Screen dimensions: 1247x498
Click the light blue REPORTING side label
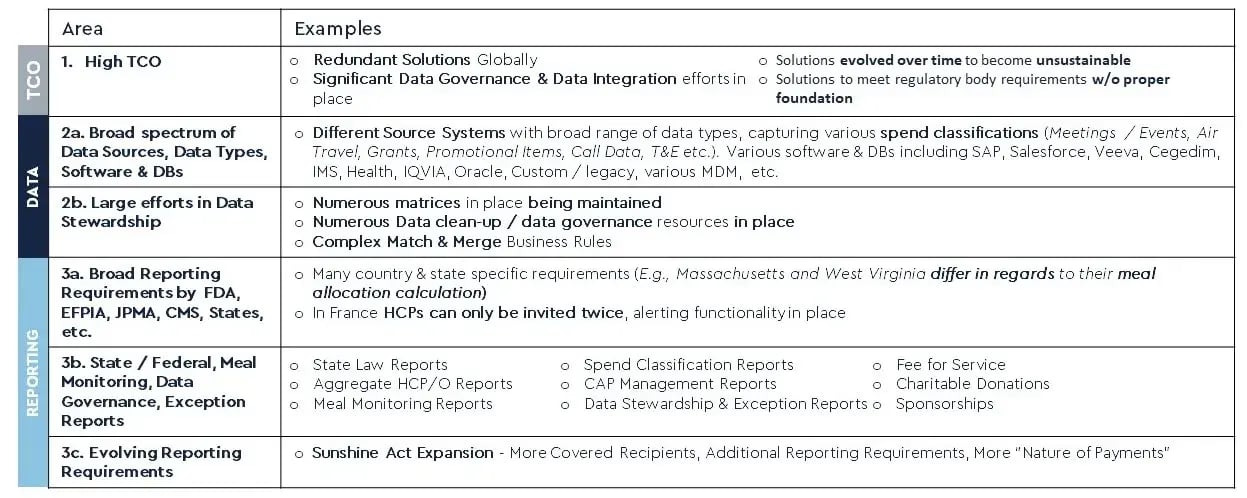point(32,372)
